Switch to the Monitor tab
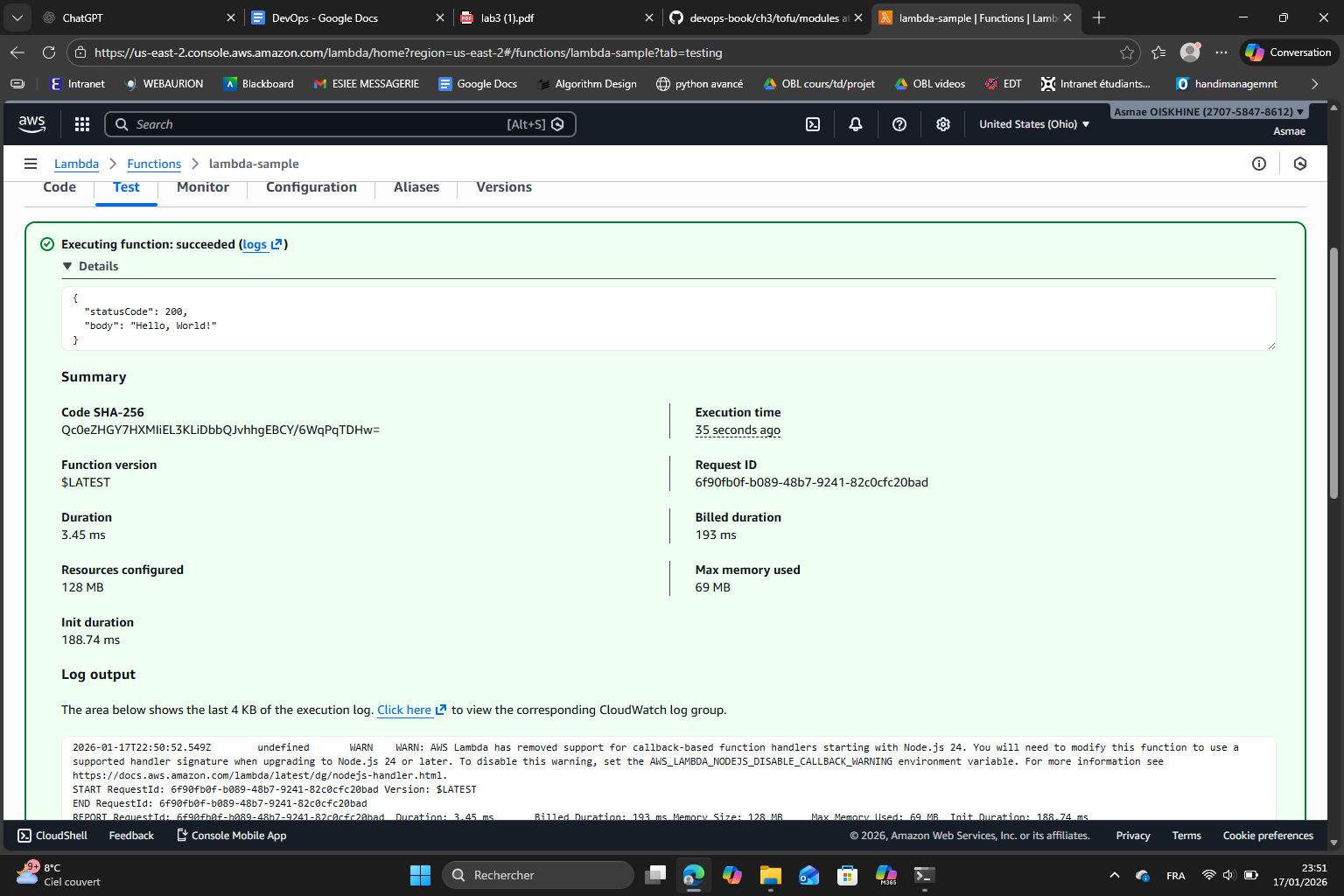The height and width of the screenshot is (896, 1344). pos(202,186)
